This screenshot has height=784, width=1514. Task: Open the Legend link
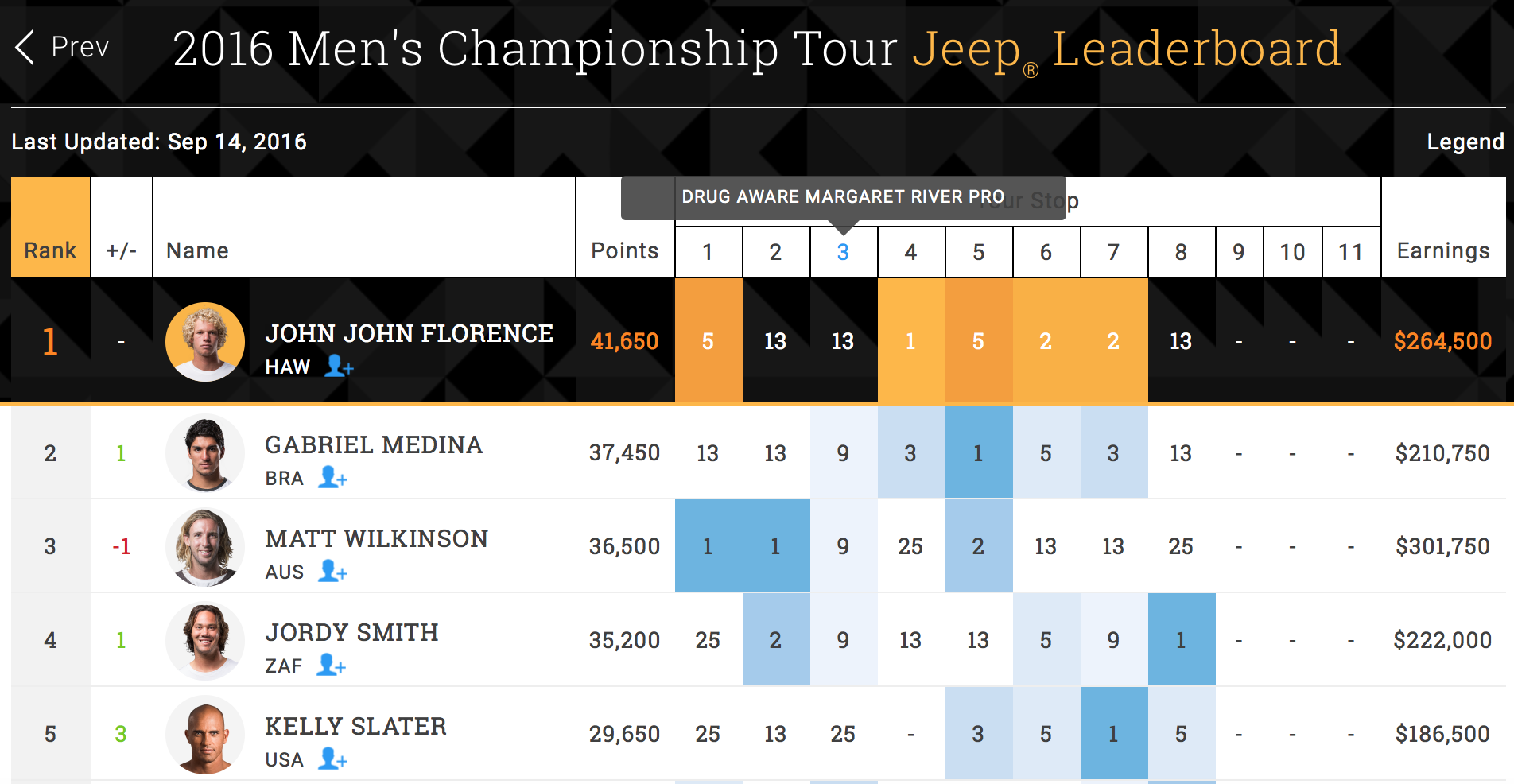click(1465, 142)
